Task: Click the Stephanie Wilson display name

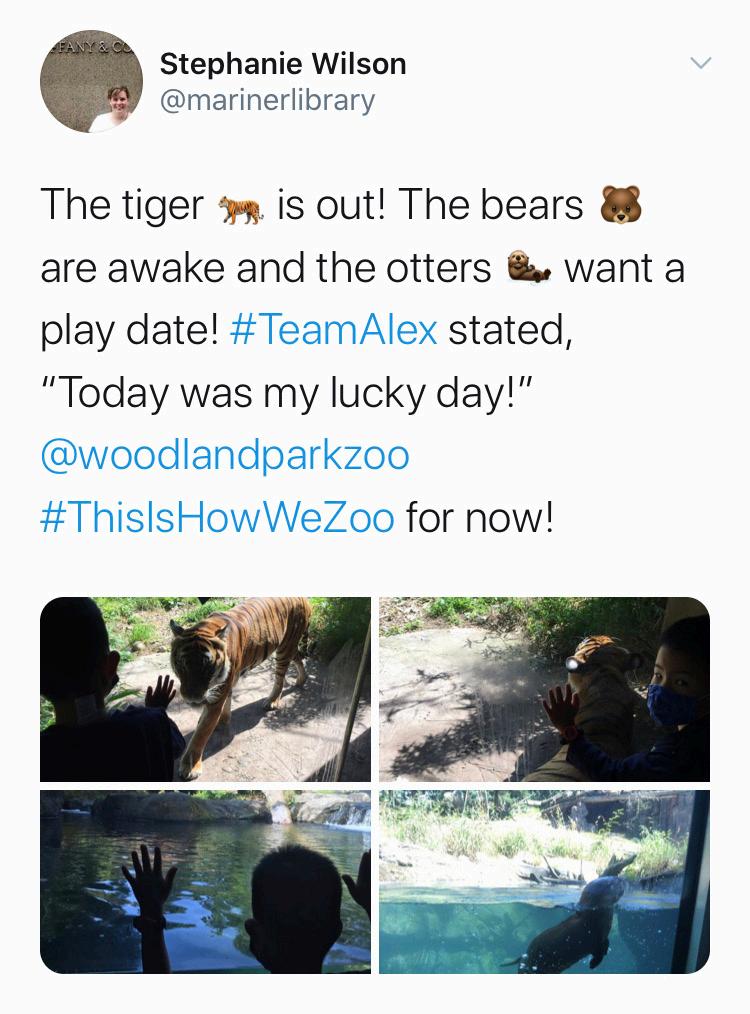Action: (283, 63)
